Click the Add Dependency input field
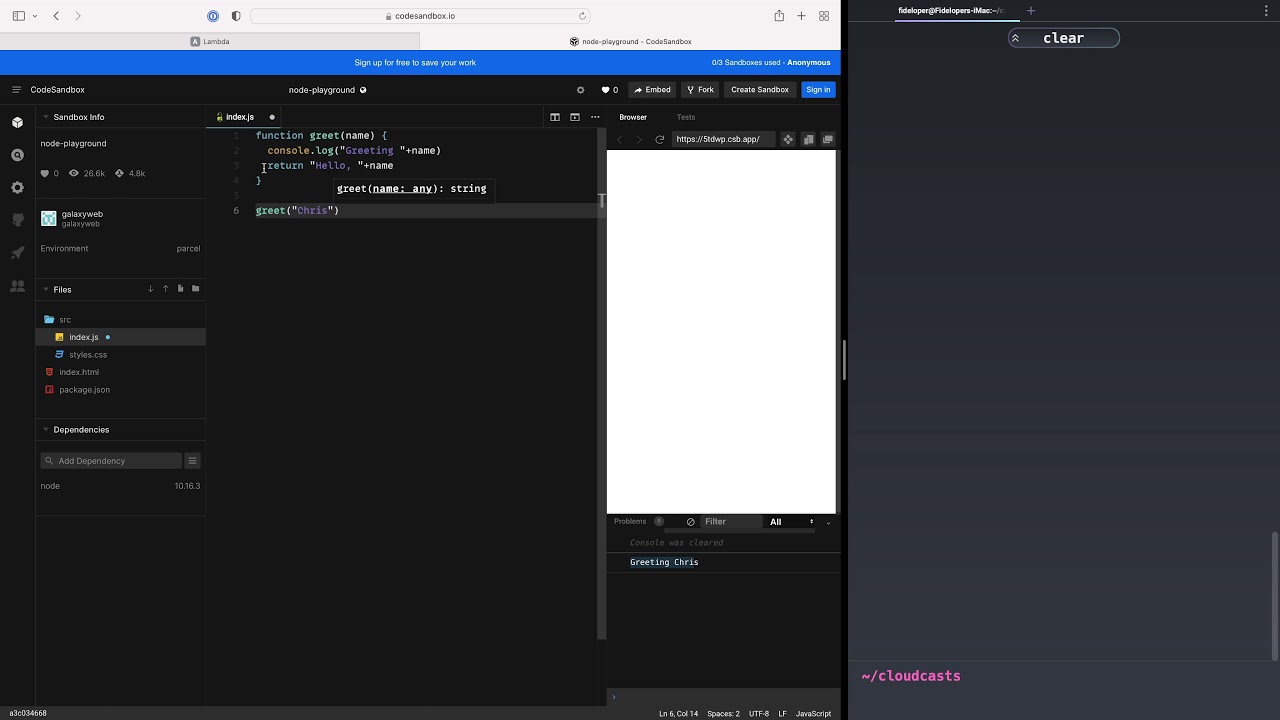1280x720 pixels. 111,461
